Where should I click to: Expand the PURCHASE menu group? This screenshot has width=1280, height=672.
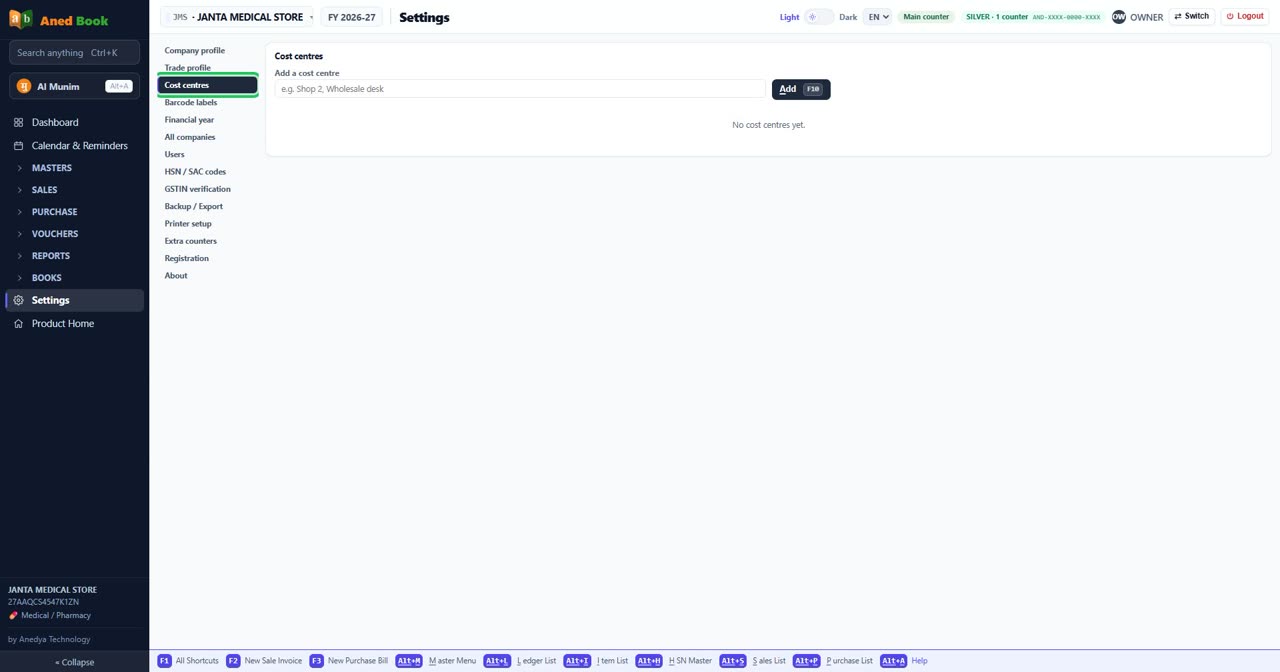coord(75,212)
